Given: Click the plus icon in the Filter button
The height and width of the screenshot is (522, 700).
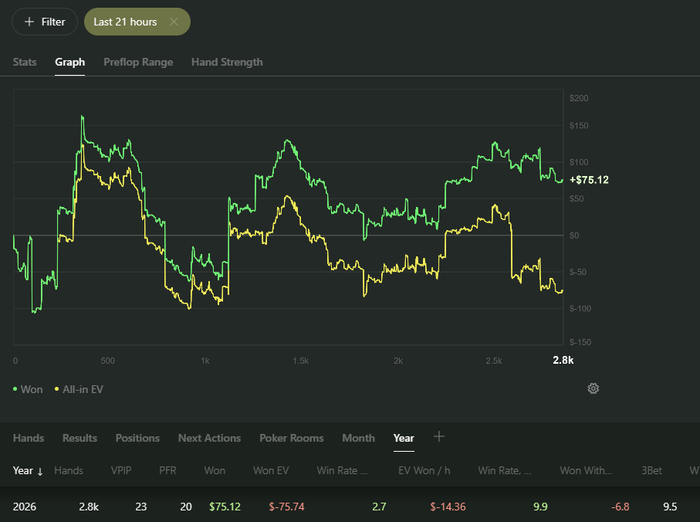Looking at the screenshot, I should (x=29, y=21).
